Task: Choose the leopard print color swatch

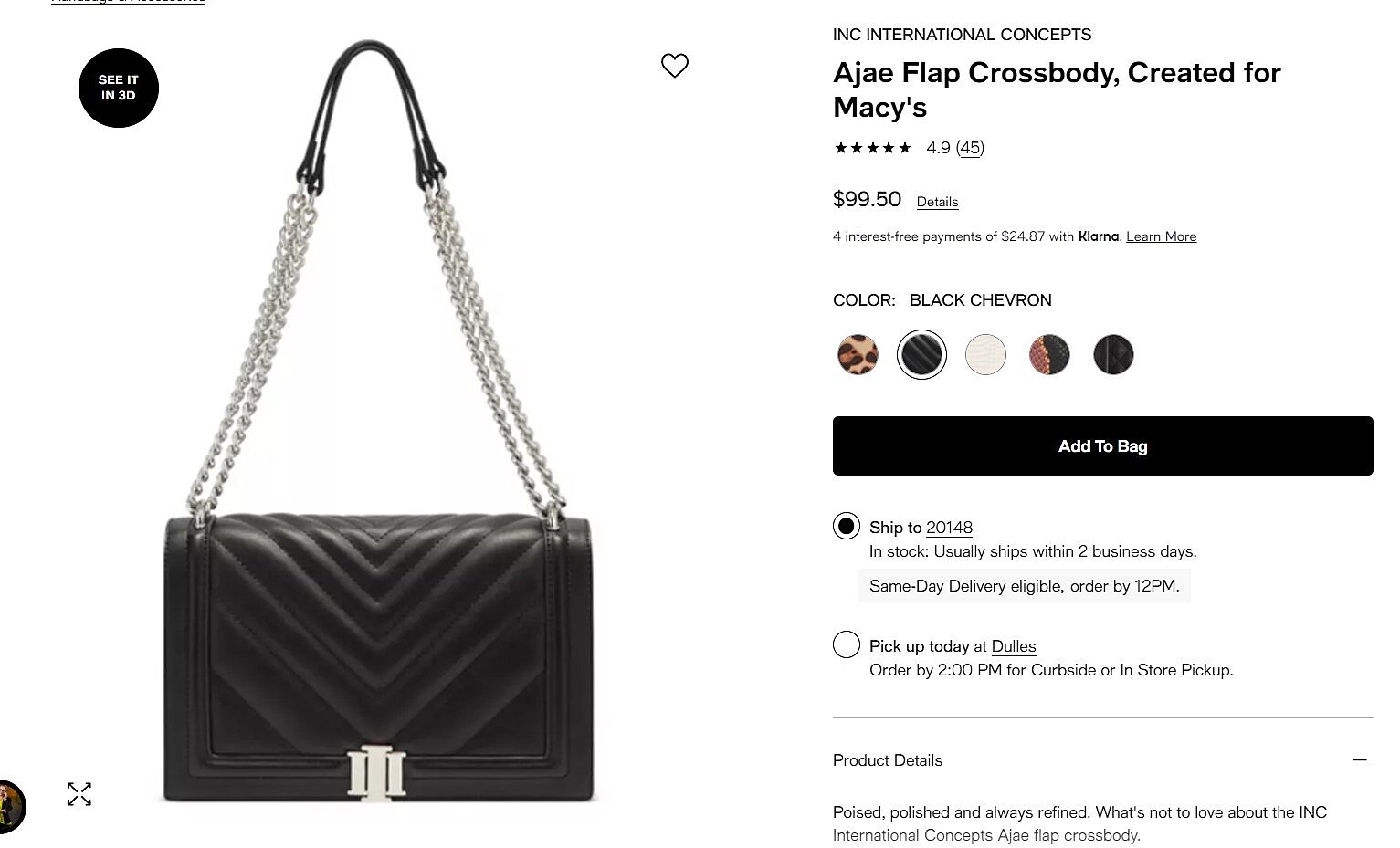Action: 858,355
